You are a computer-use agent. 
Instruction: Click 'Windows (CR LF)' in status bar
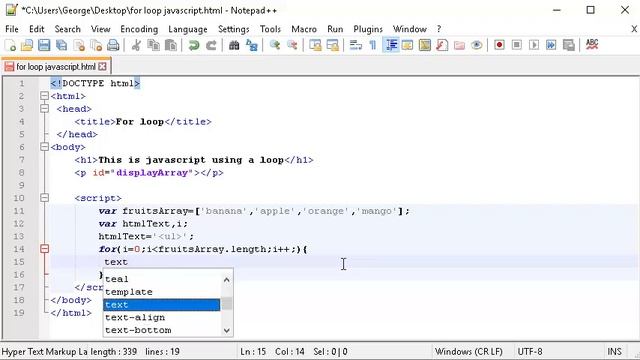click(x=469, y=351)
